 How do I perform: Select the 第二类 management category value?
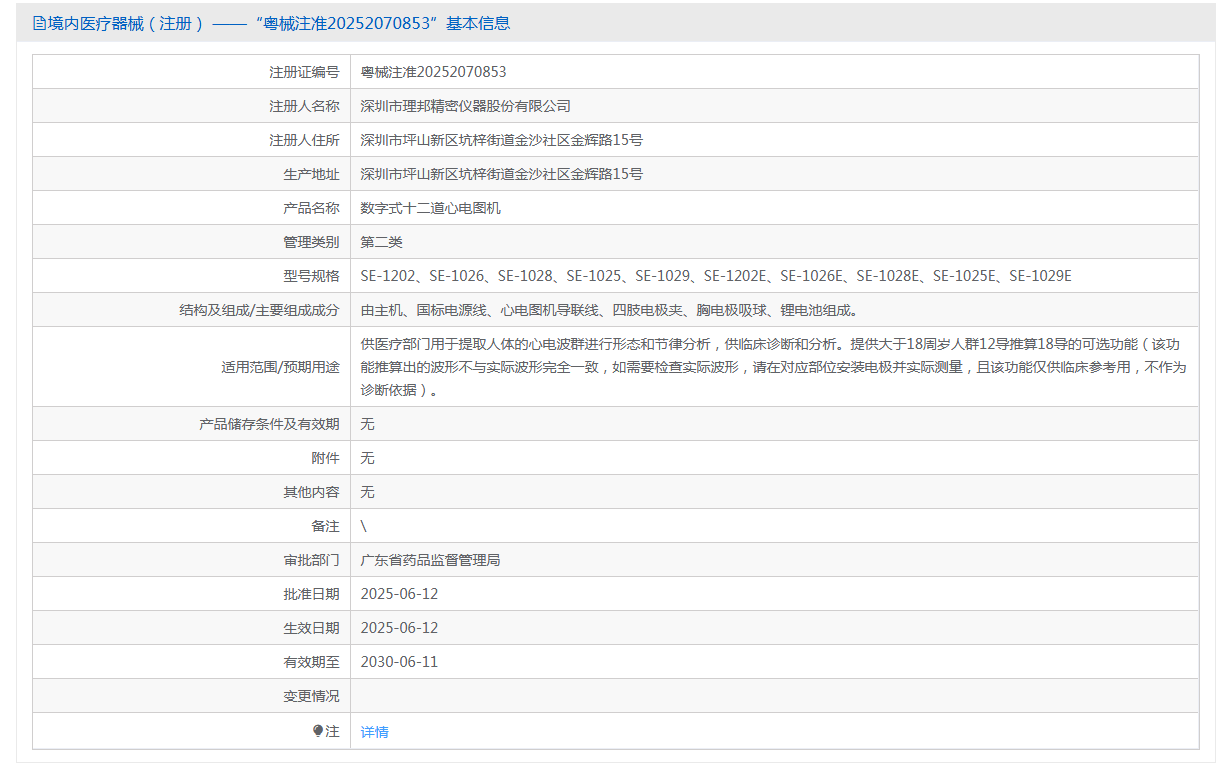(x=381, y=242)
